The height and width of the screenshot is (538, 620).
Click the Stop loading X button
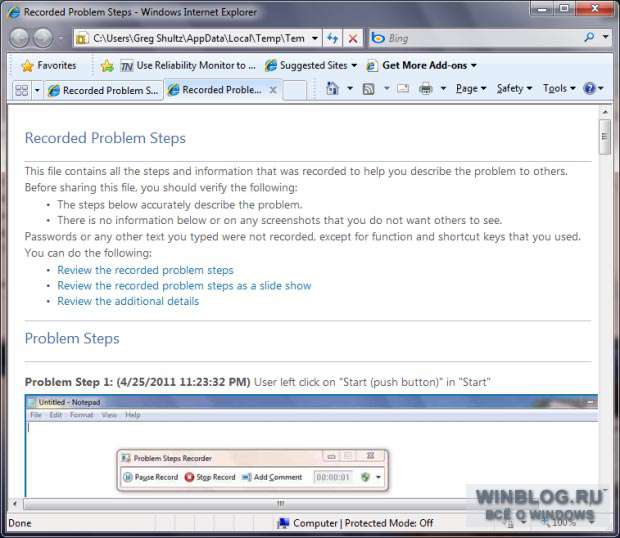(353, 38)
